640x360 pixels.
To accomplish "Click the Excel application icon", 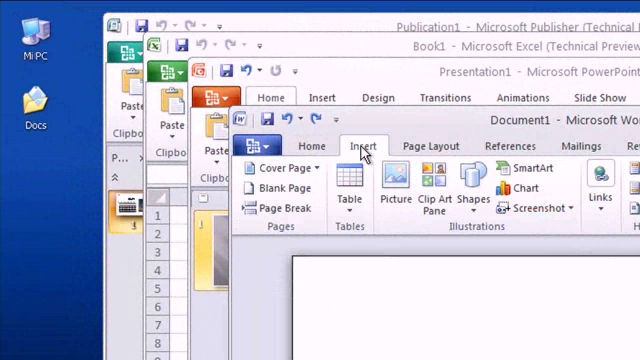I will click(x=154, y=45).
